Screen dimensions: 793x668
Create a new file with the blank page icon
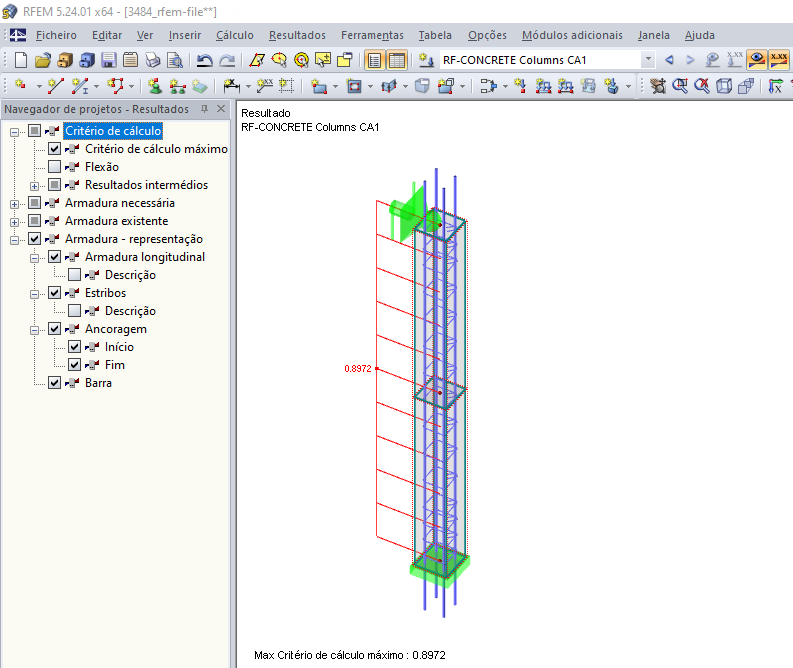(21, 60)
